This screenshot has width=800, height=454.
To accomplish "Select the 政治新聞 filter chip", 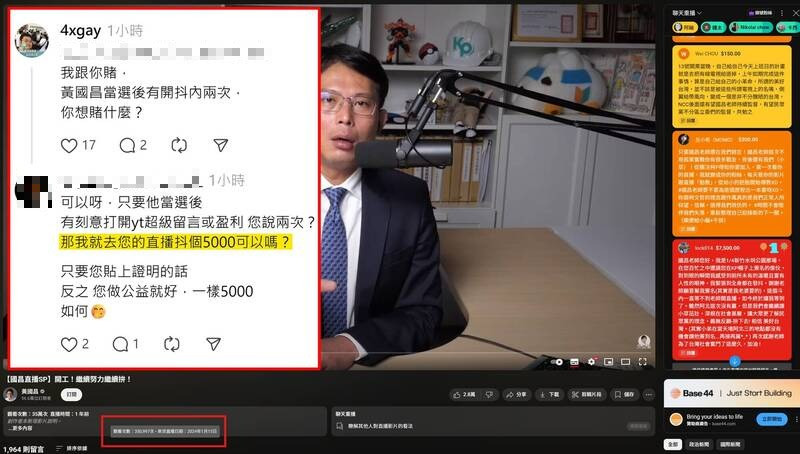I will pyautogui.click(x=698, y=444).
